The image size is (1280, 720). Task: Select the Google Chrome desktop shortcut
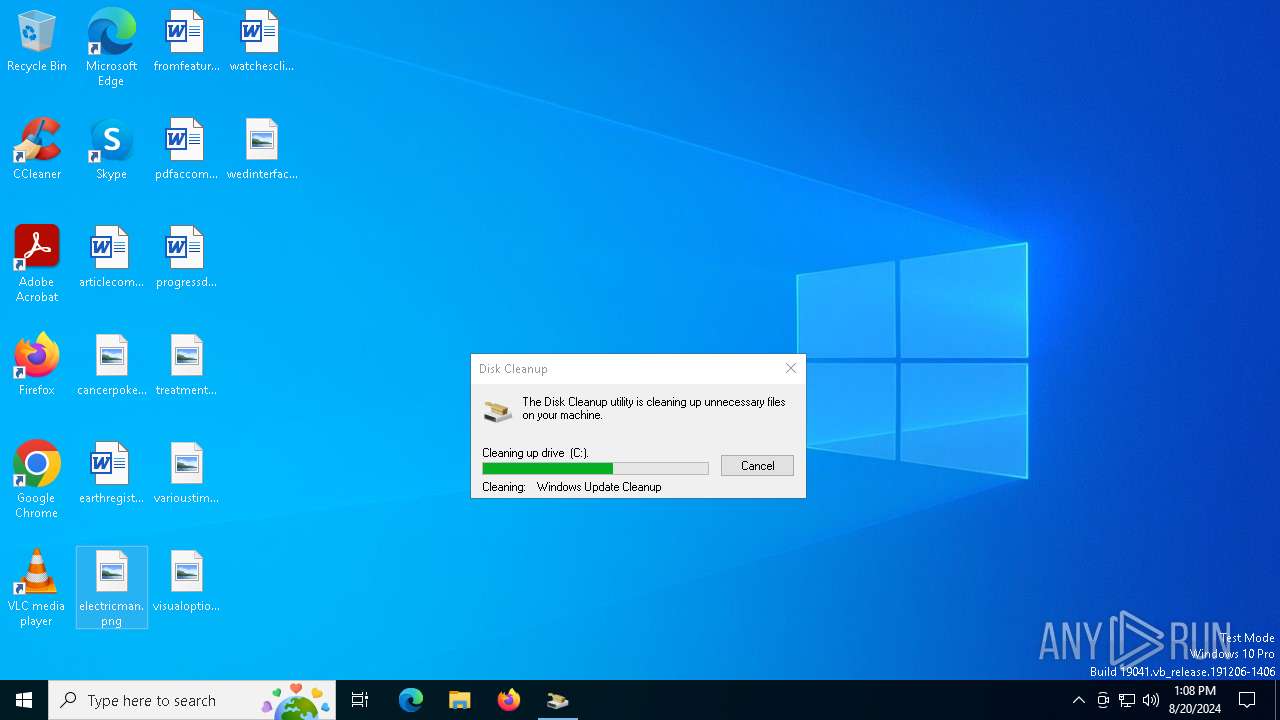37,480
